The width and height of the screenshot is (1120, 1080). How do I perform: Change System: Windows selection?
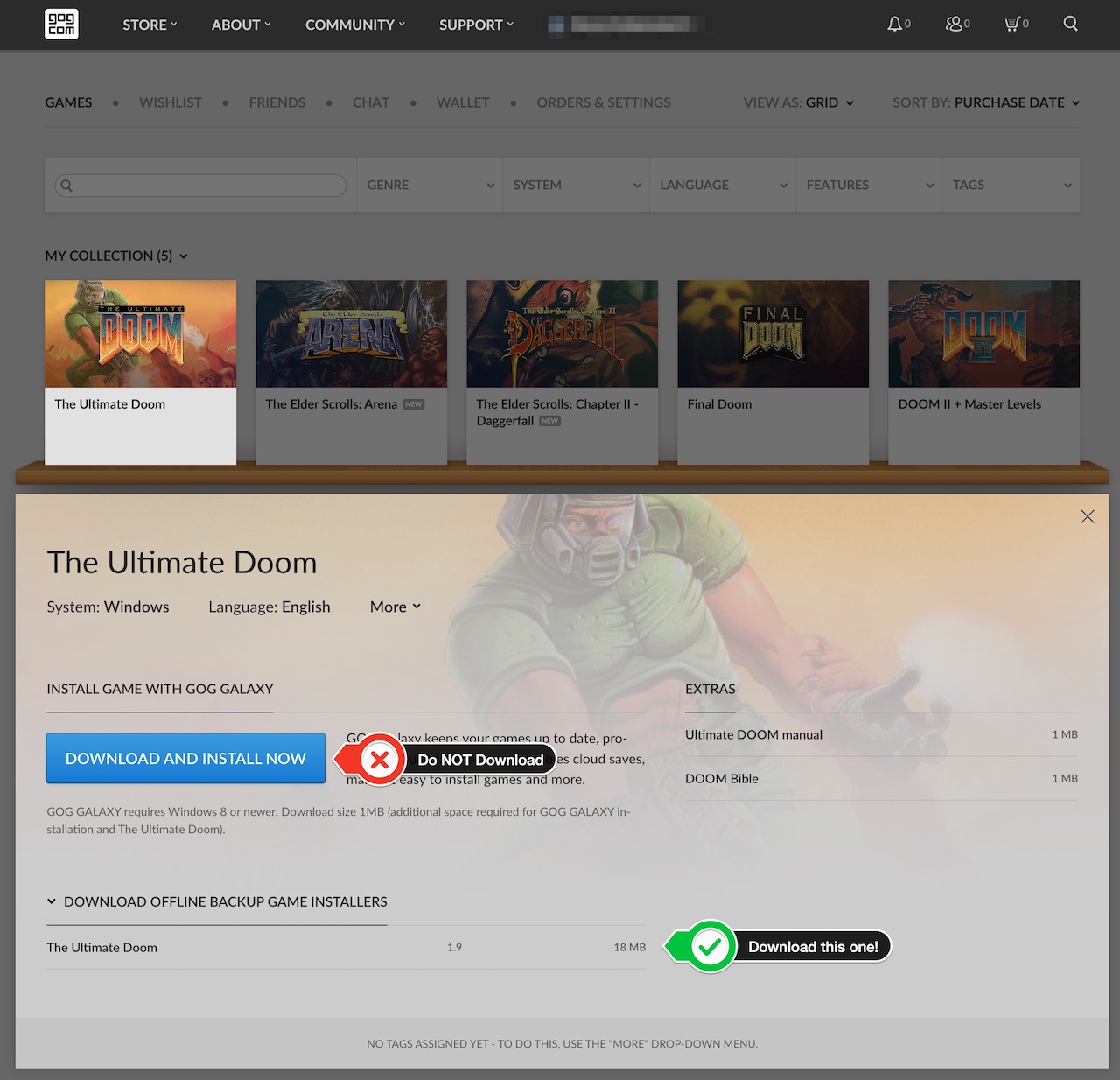[x=108, y=607]
